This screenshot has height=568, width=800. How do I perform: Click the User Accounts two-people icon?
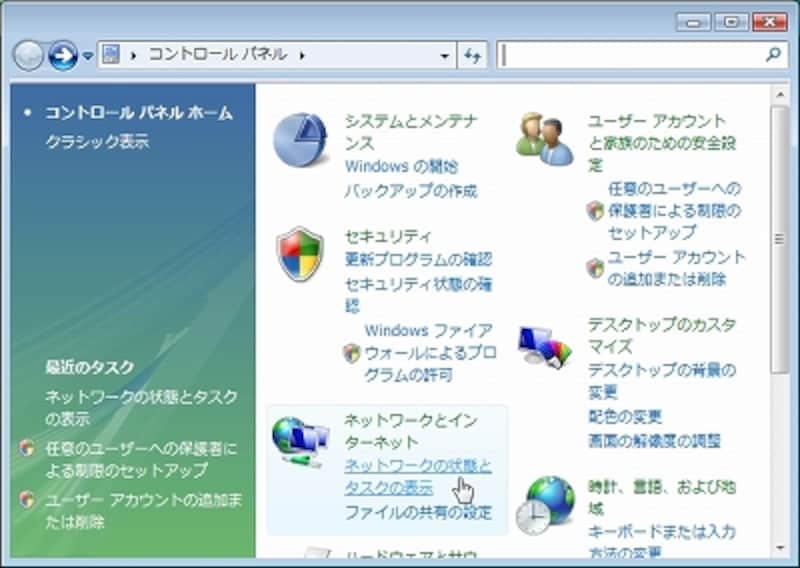[x=544, y=138]
